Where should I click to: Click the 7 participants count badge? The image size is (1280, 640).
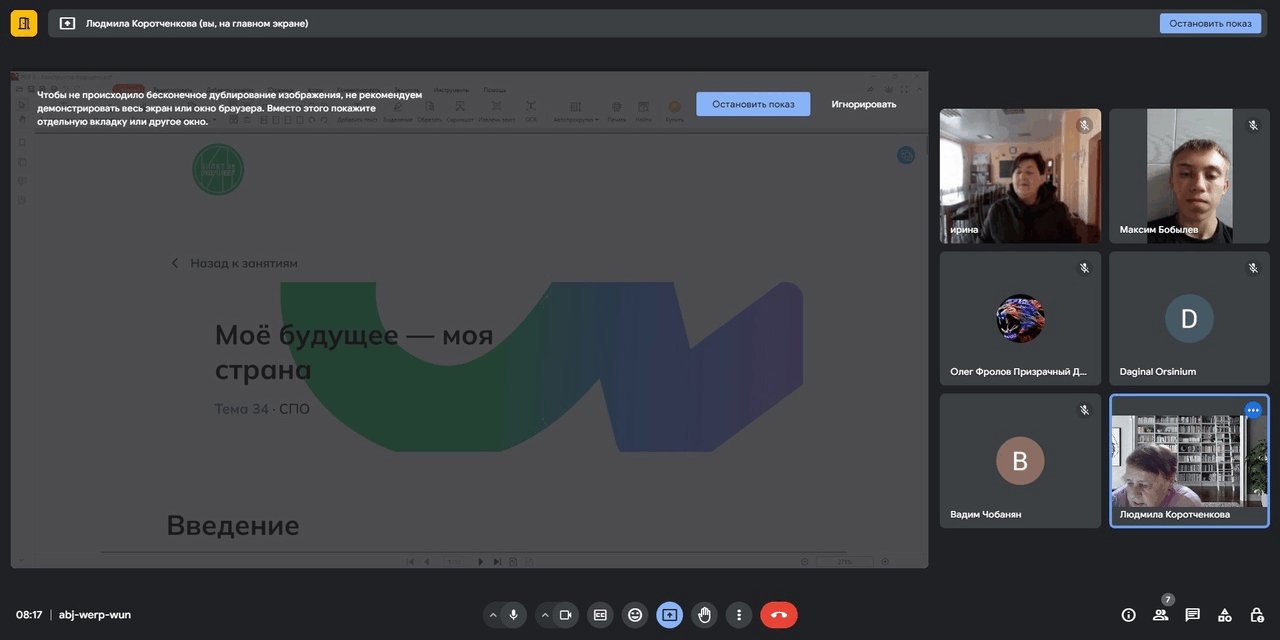1167,600
